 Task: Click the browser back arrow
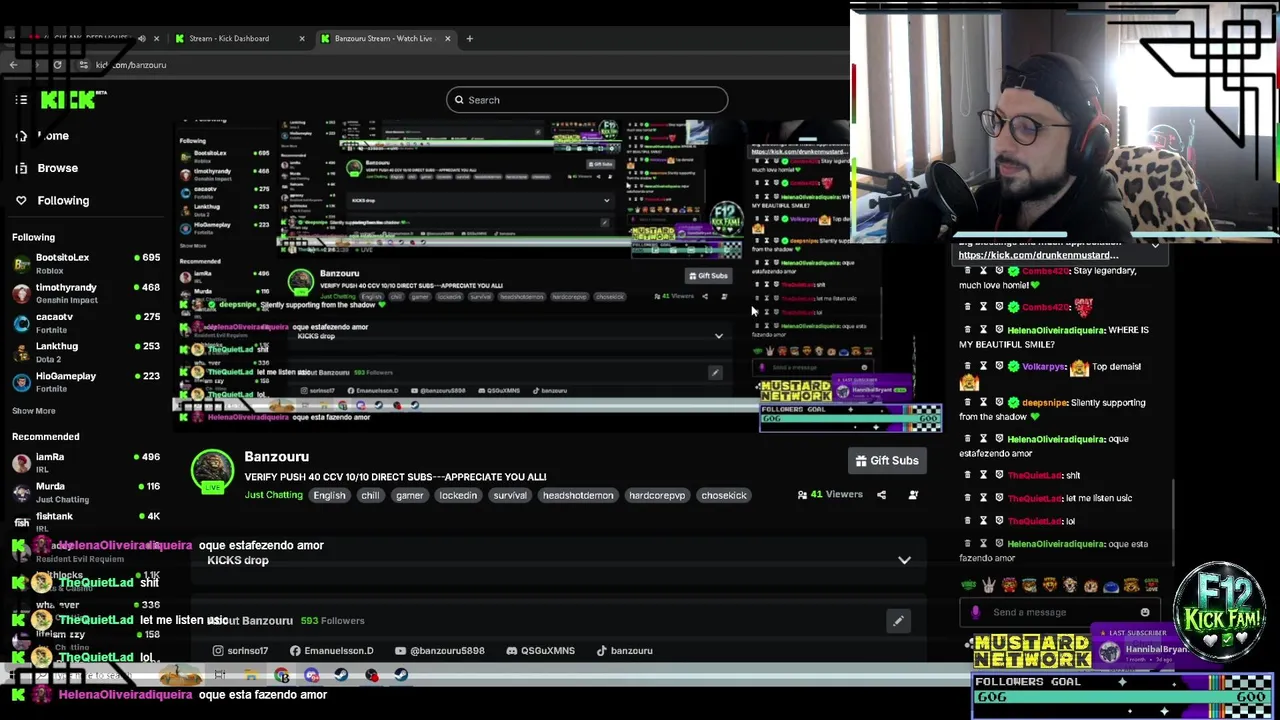14,65
